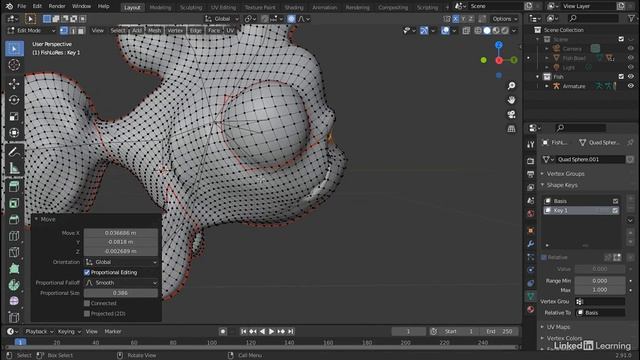Click the Proportional Size slider field
The width and height of the screenshot is (640, 360).
pos(121,293)
